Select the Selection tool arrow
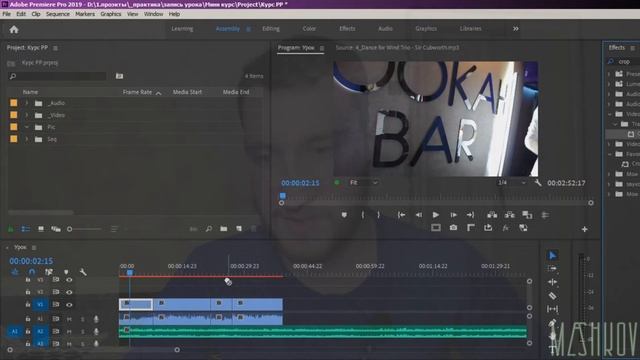 click(x=552, y=256)
